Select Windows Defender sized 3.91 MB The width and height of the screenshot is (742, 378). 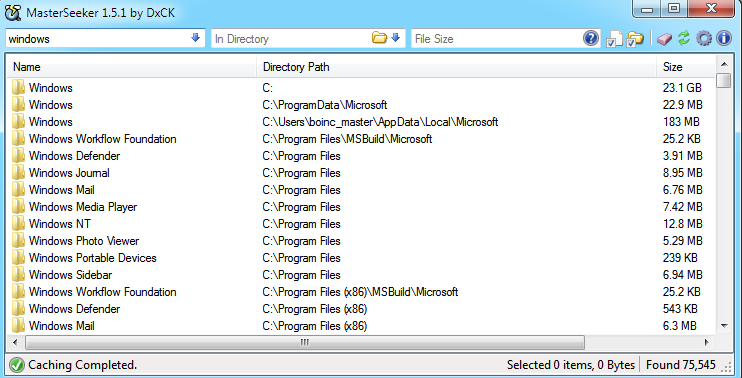361,156
